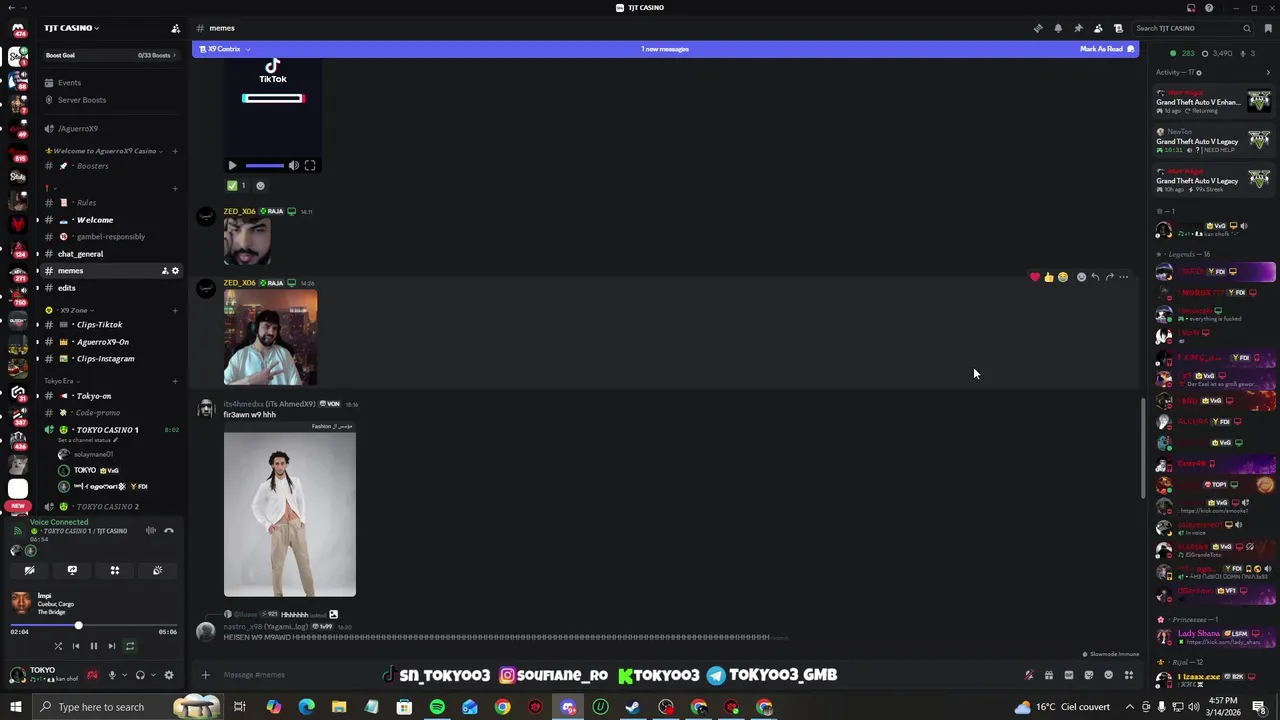Open the gambel-responsibly channel

[x=110, y=237]
